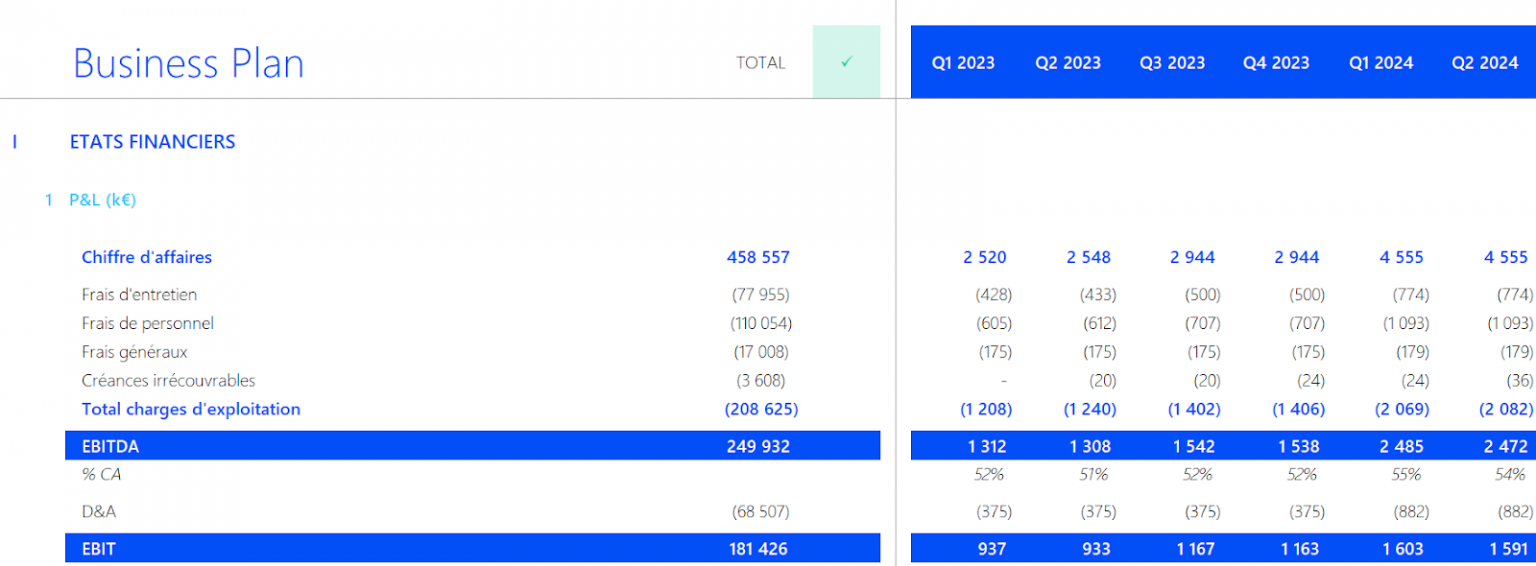Select the Q2 2023 column header
Screen dimensions: 1536x566
1068,63
